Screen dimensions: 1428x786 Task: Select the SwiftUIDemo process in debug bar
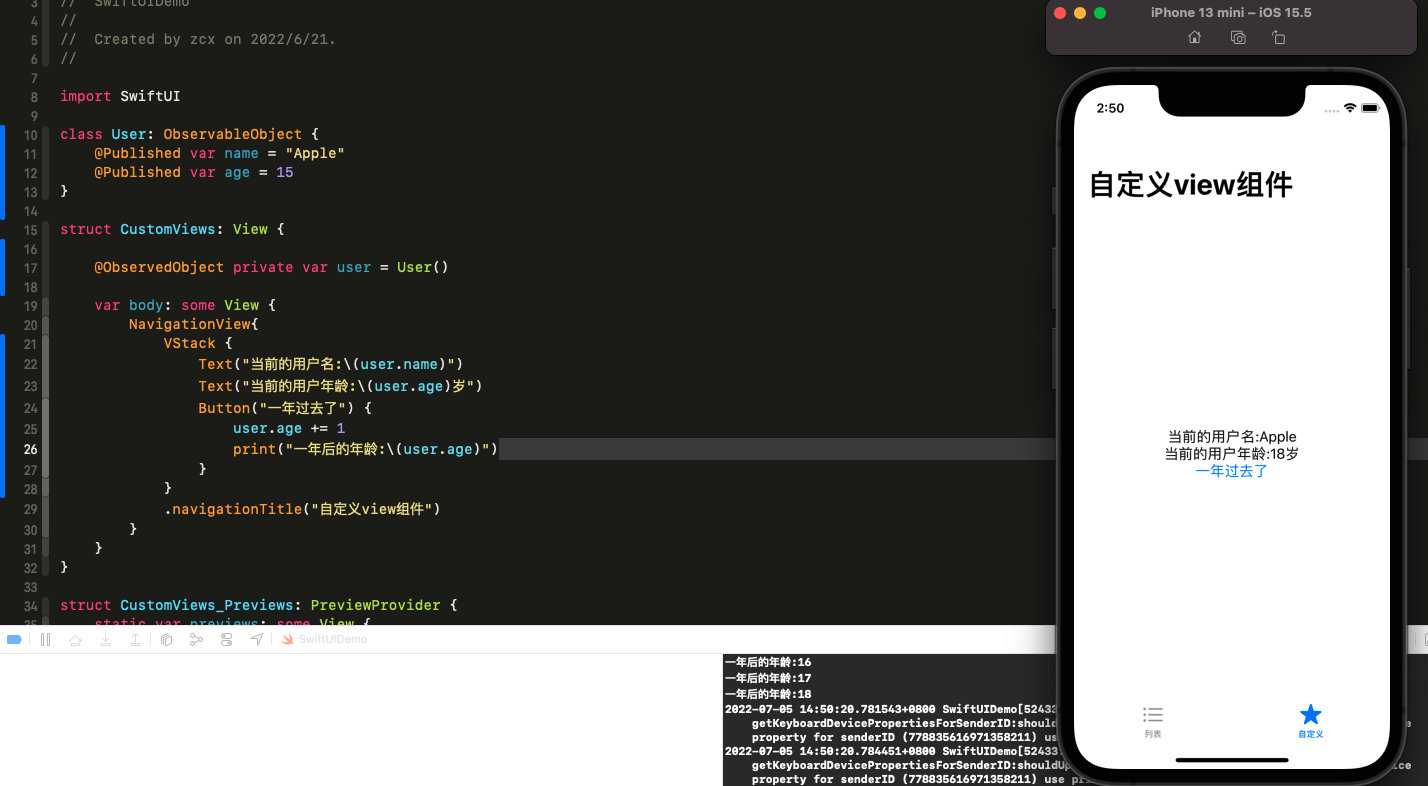[x=325, y=639]
